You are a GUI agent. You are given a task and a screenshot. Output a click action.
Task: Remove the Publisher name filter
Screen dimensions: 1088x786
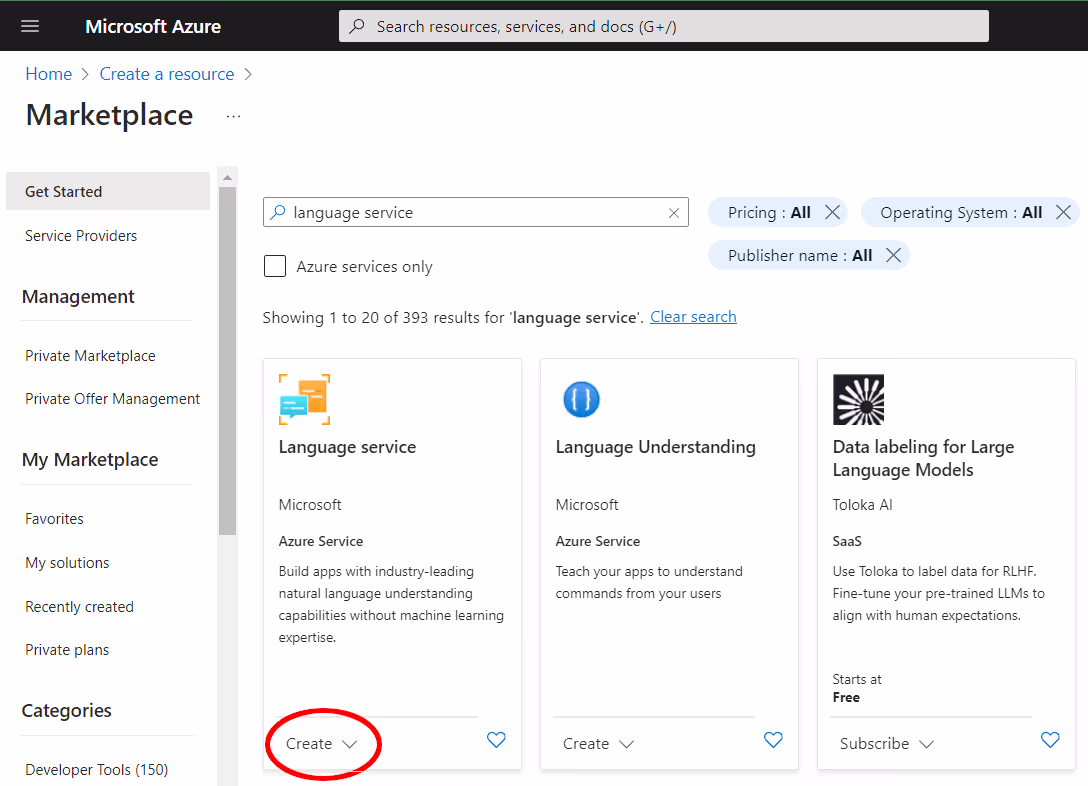tap(894, 255)
